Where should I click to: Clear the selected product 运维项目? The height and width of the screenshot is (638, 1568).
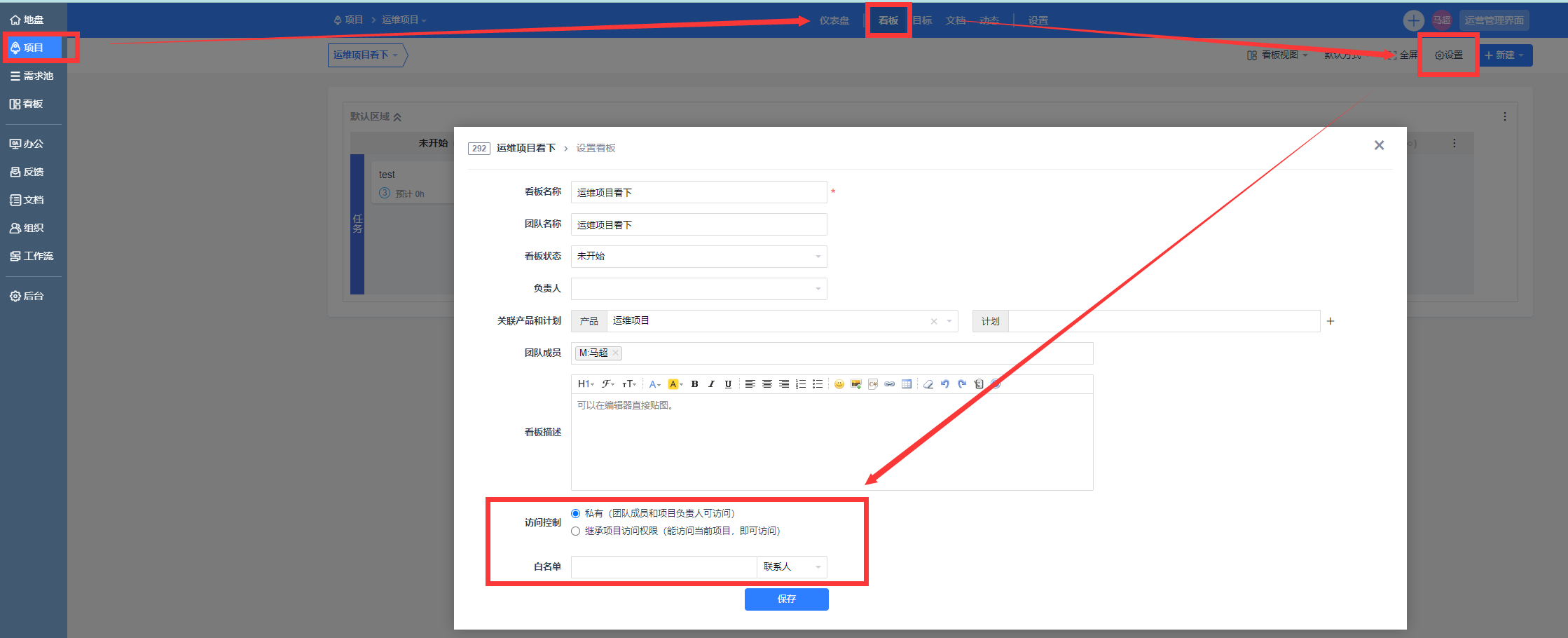click(x=933, y=321)
